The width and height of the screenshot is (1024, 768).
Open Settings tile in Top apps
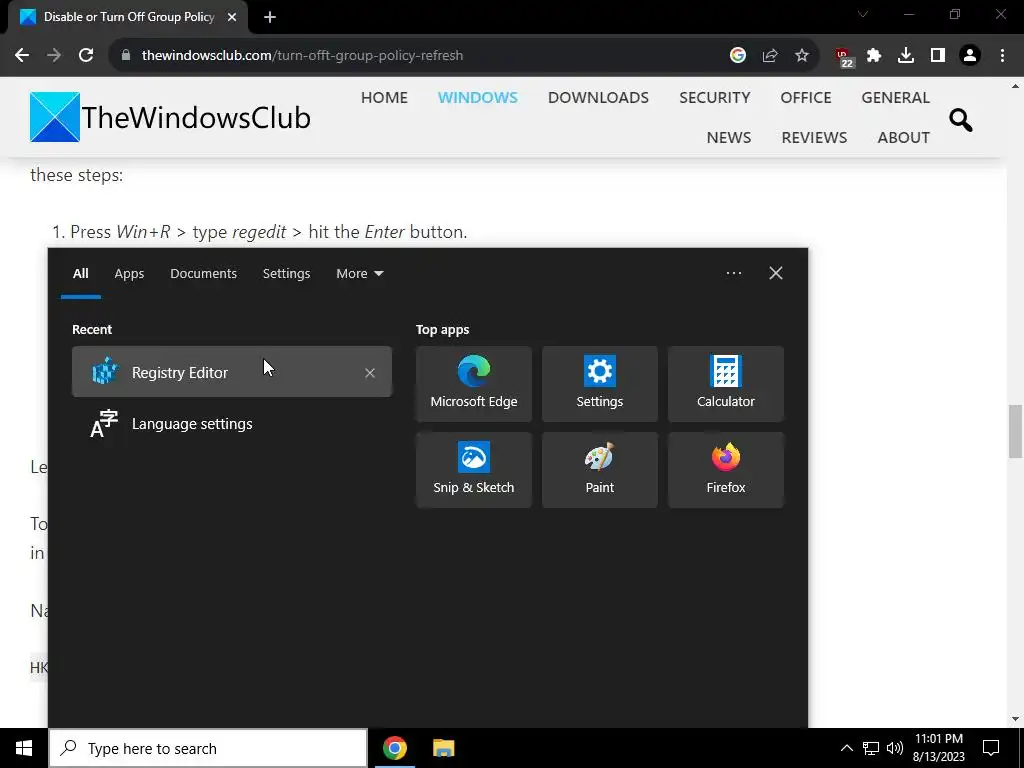[600, 384]
